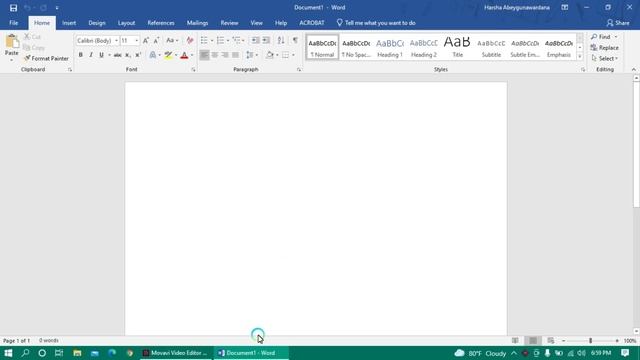Open the font name Calibri (Body) dropdown

click(x=116, y=40)
